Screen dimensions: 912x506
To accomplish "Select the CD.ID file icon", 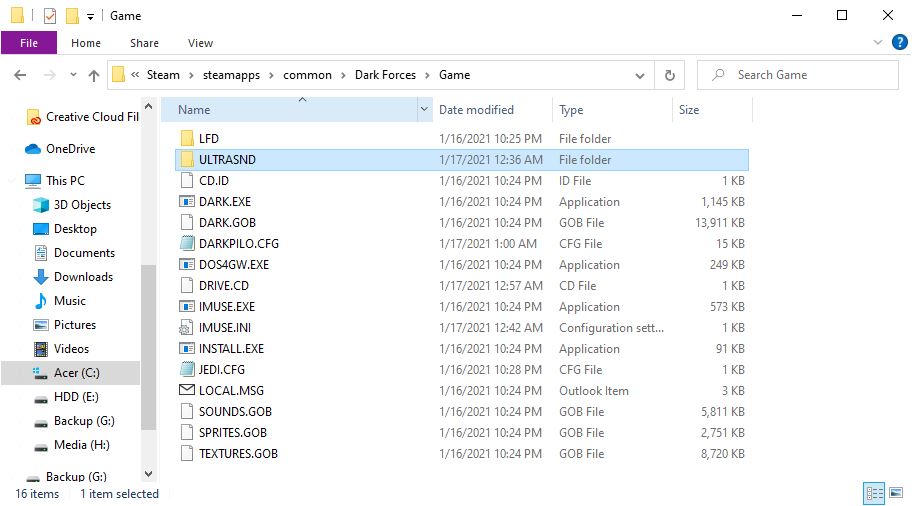I will (x=187, y=180).
